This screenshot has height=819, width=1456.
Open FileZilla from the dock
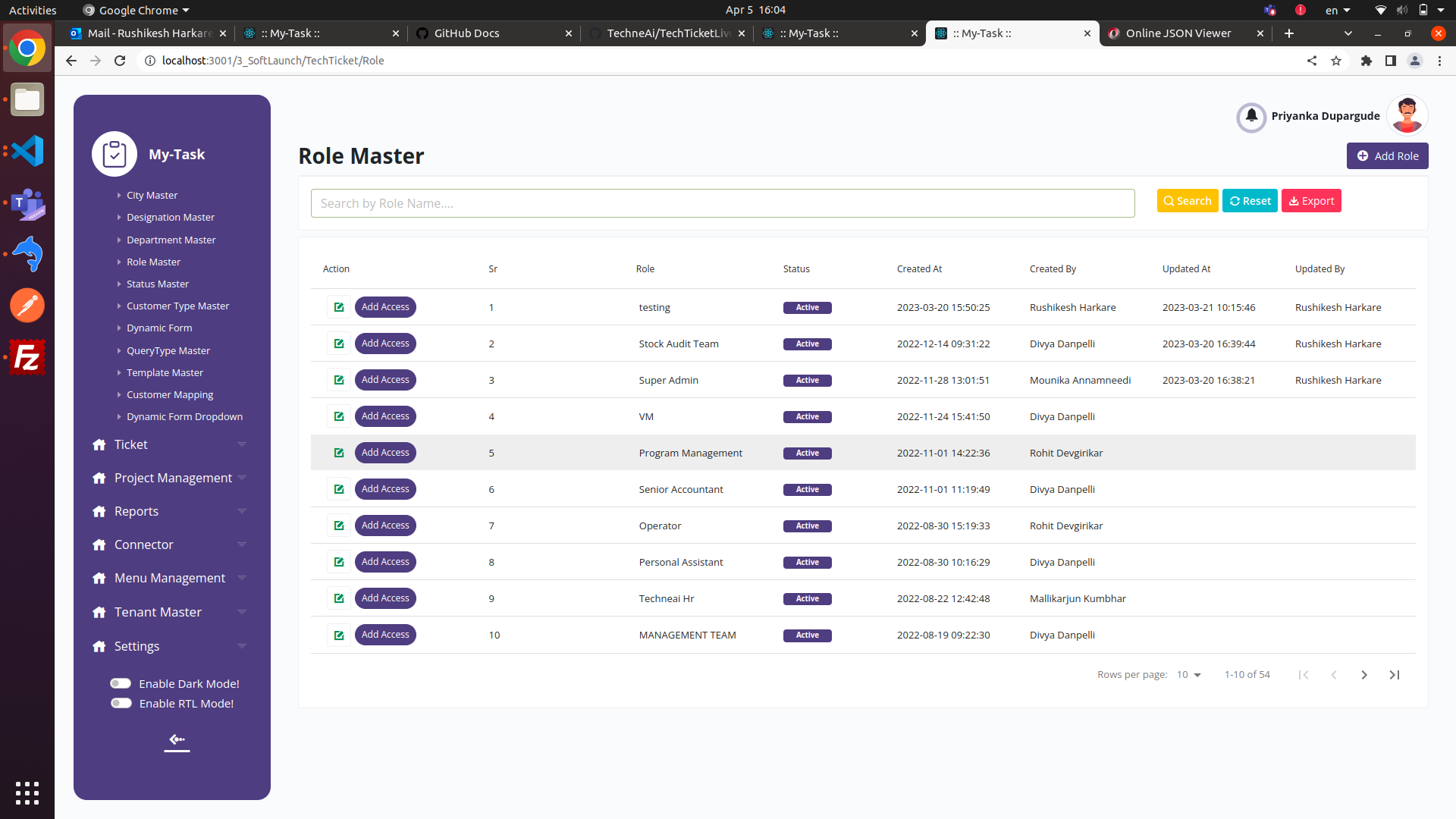click(27, 357)
